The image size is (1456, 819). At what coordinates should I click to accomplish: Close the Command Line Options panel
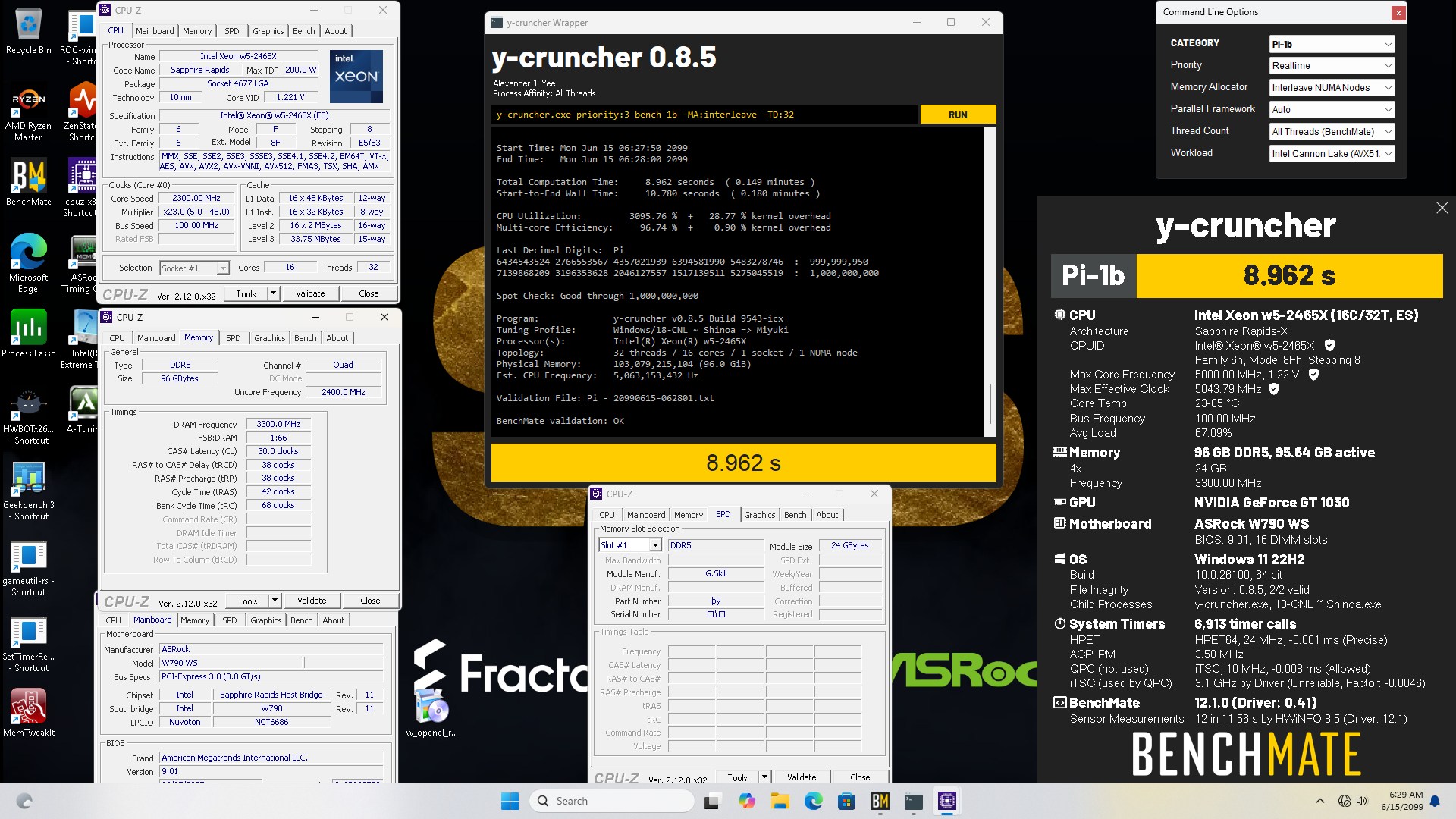pyautogui.click(x=1398, y=13)
